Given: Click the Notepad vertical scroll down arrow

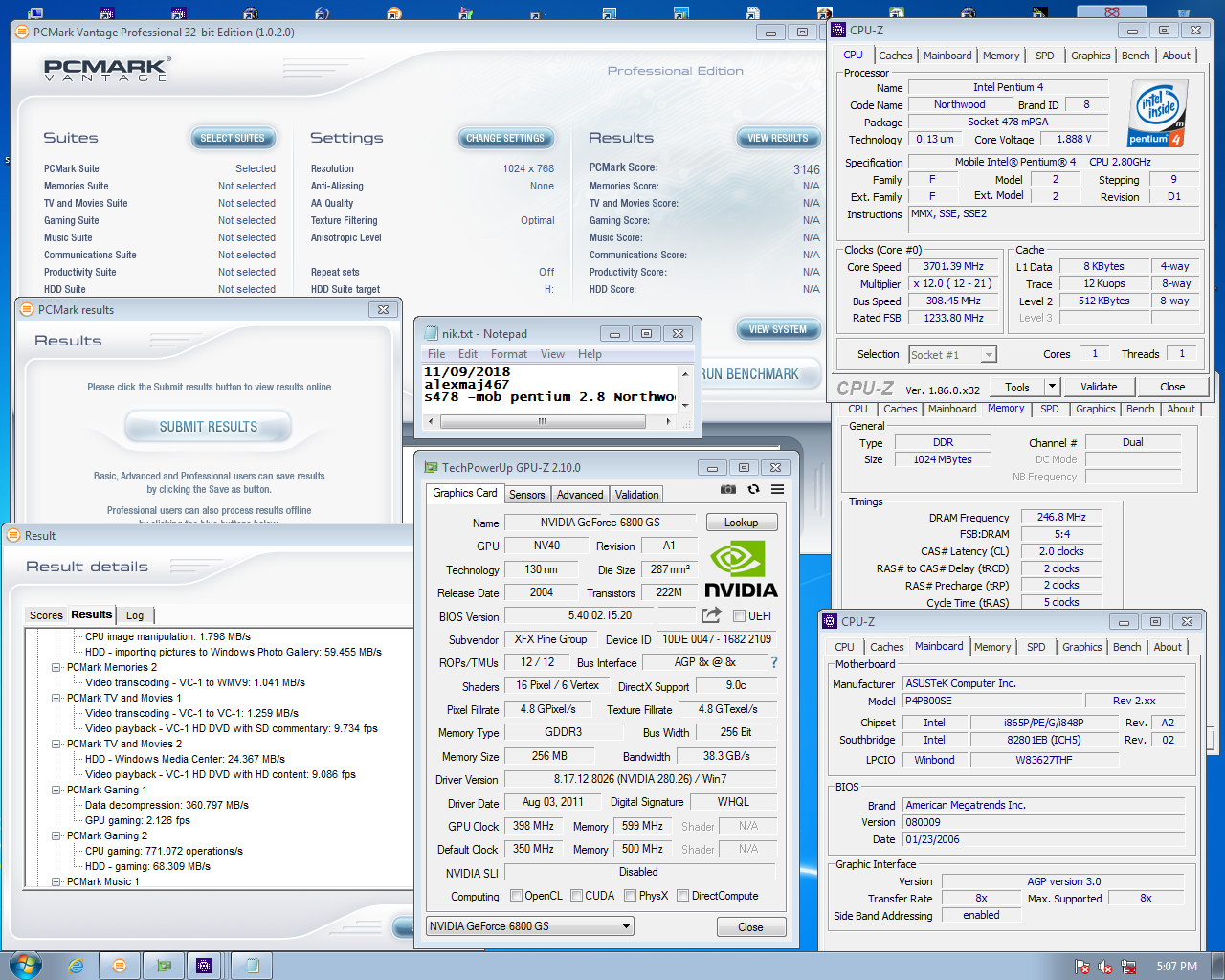Looking at the screenshot, I should (x=685, y=406).
